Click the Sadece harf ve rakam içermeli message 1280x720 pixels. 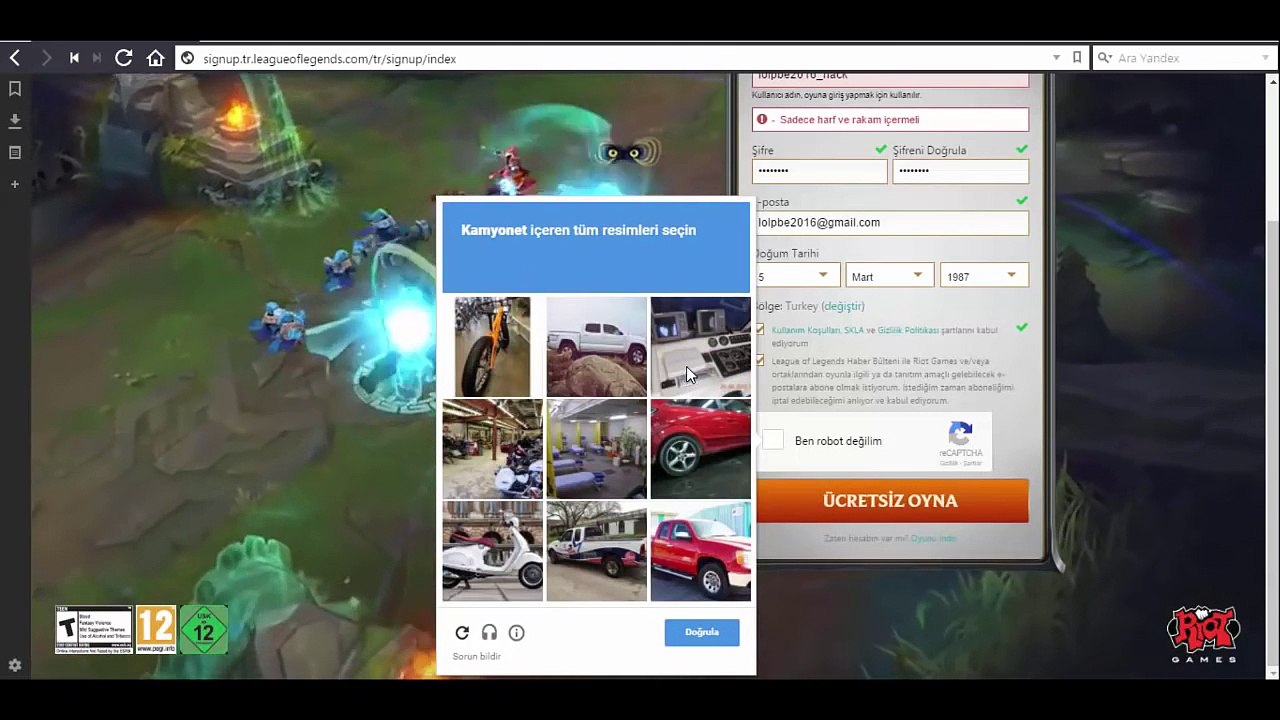[849, 119]
